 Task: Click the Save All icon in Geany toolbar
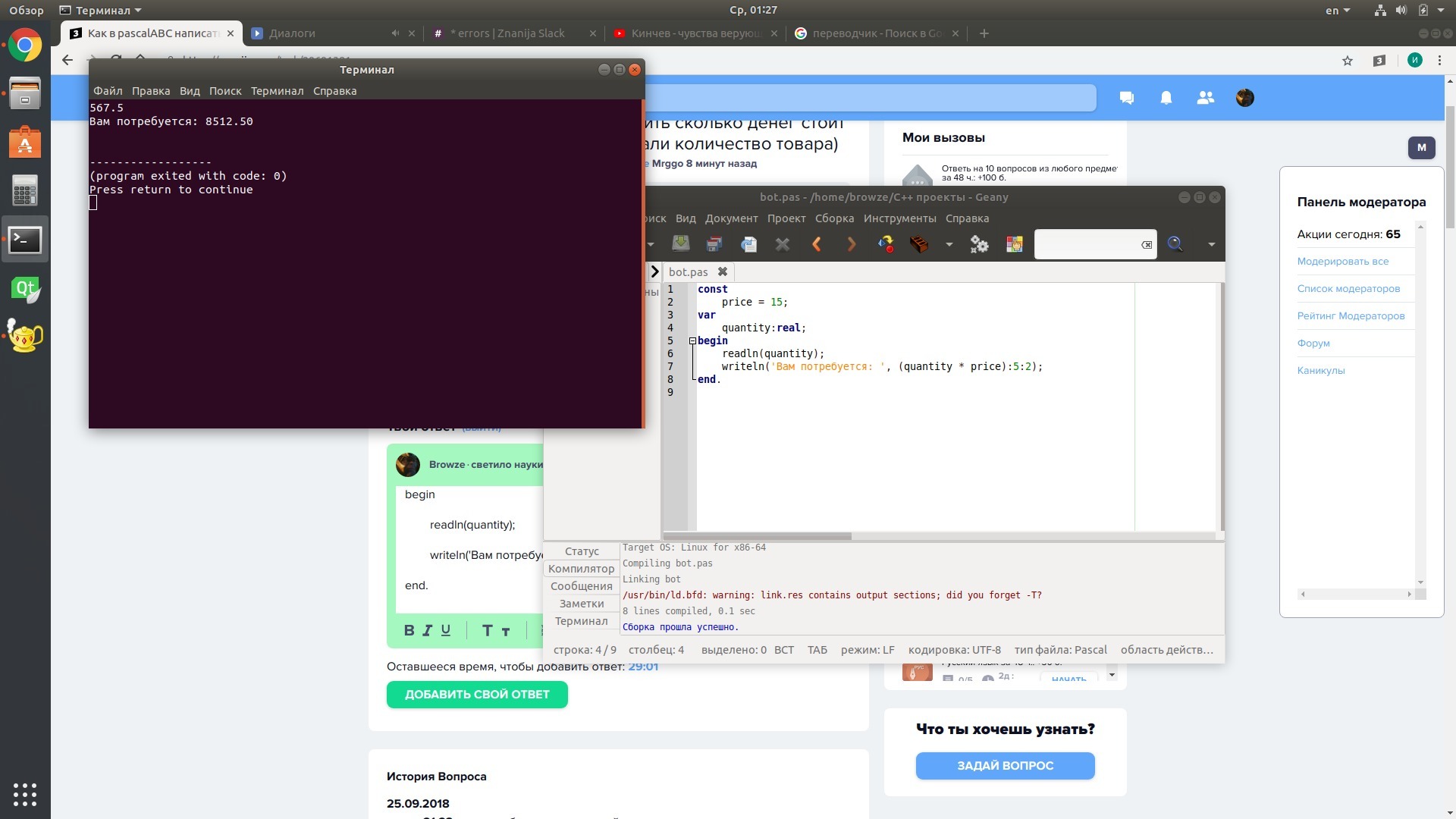[714, 244]
